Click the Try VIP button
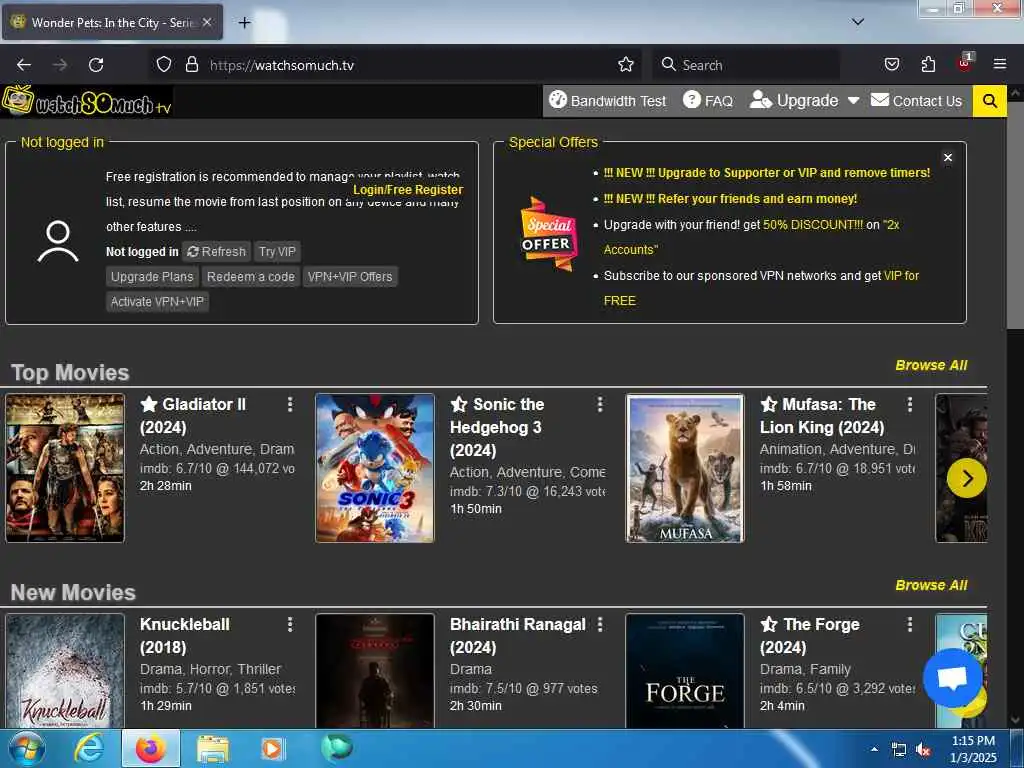The image size is (1024, 768). point(277,251)
